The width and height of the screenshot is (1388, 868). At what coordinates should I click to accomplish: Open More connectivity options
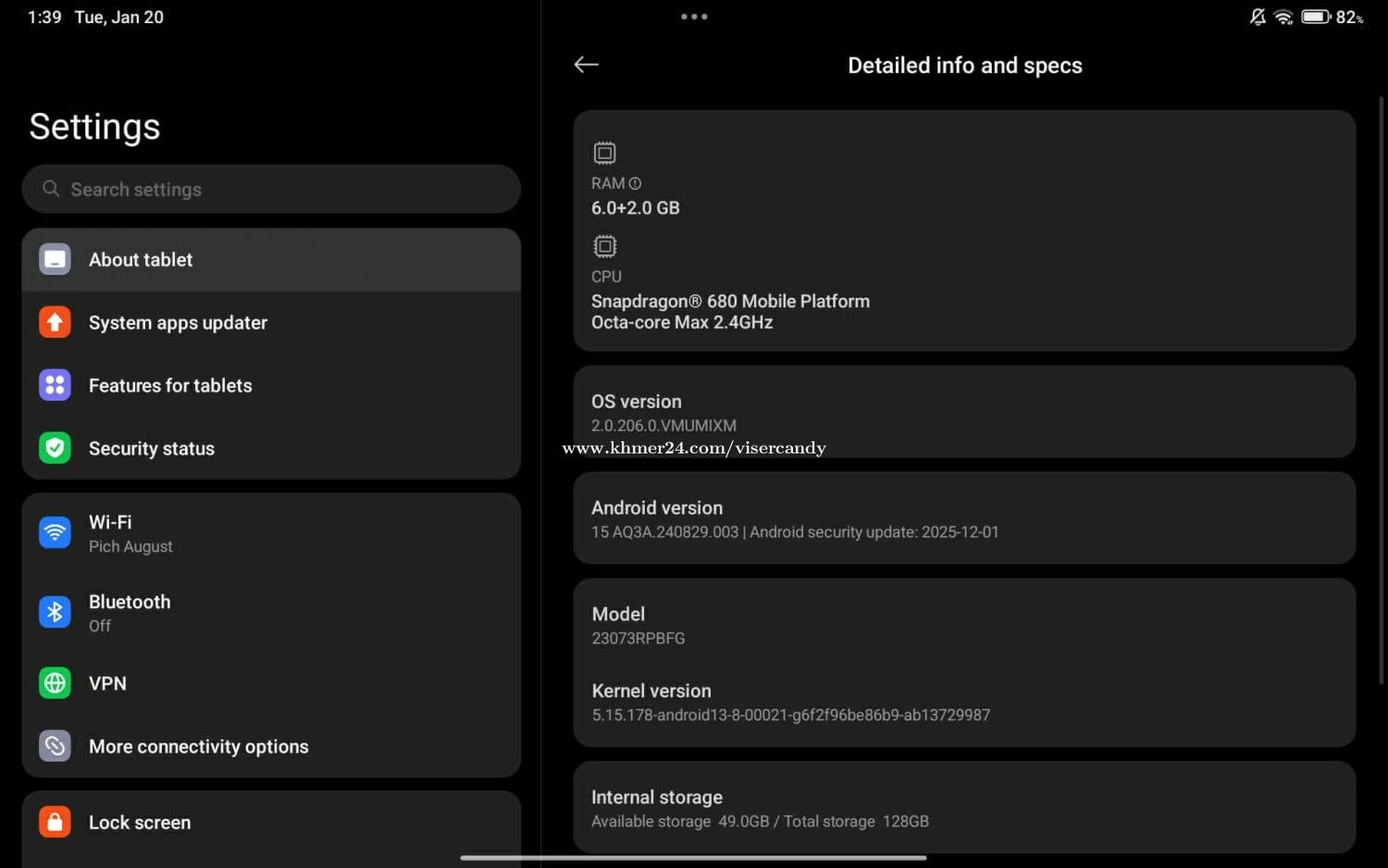click(x=198, y=746)
